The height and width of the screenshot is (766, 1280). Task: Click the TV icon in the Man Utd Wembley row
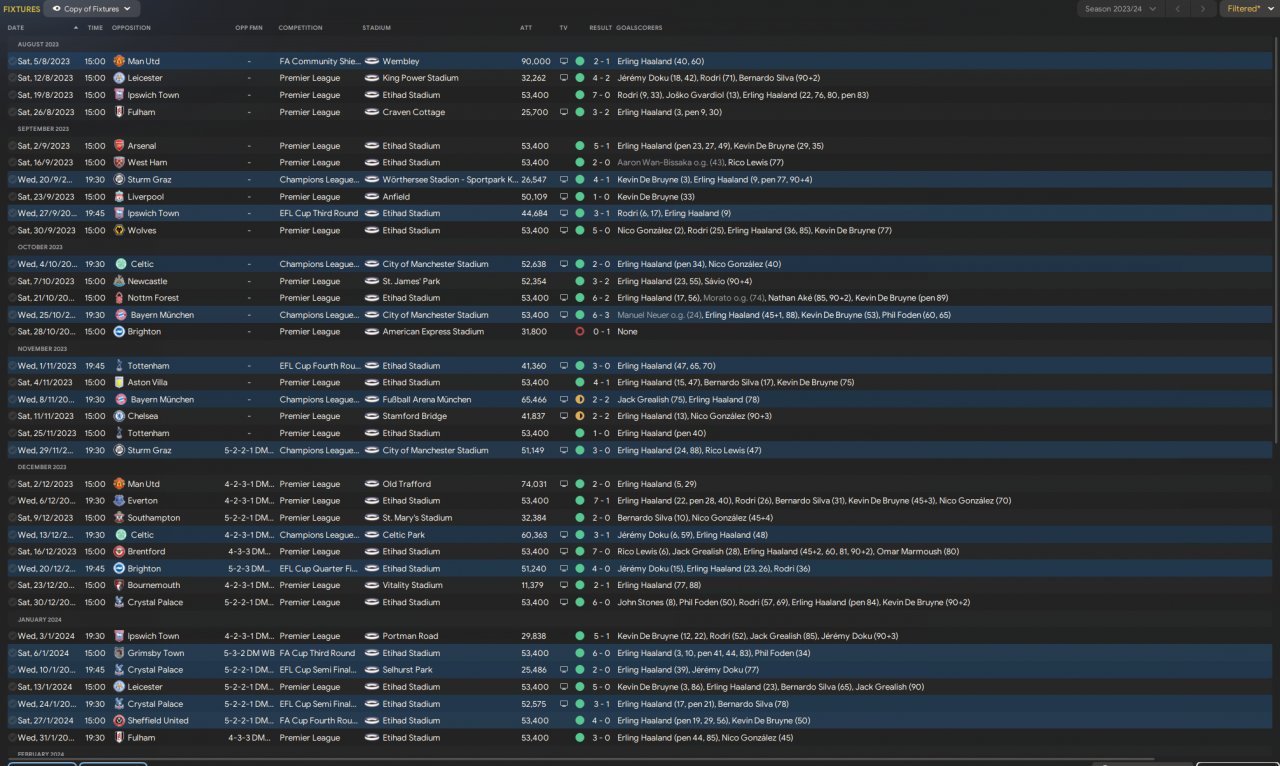click(564, 61)
